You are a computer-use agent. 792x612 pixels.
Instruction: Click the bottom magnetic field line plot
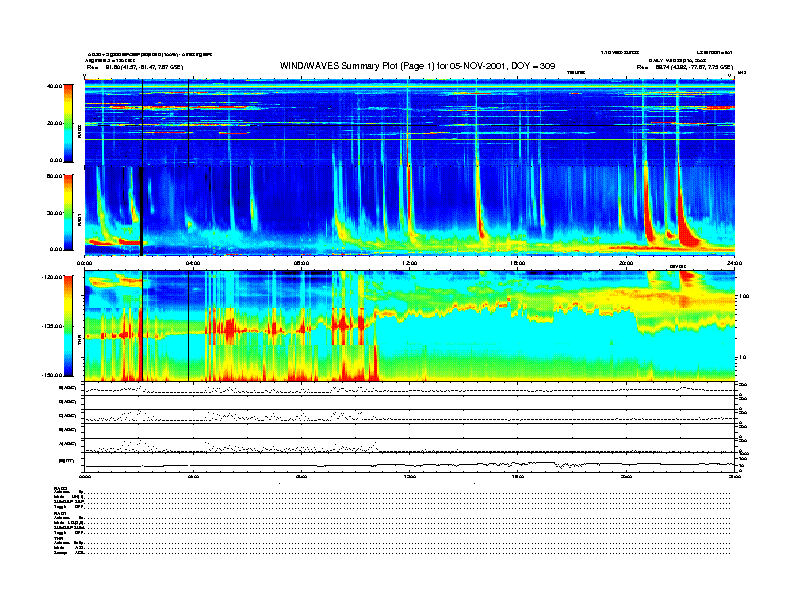410,465
